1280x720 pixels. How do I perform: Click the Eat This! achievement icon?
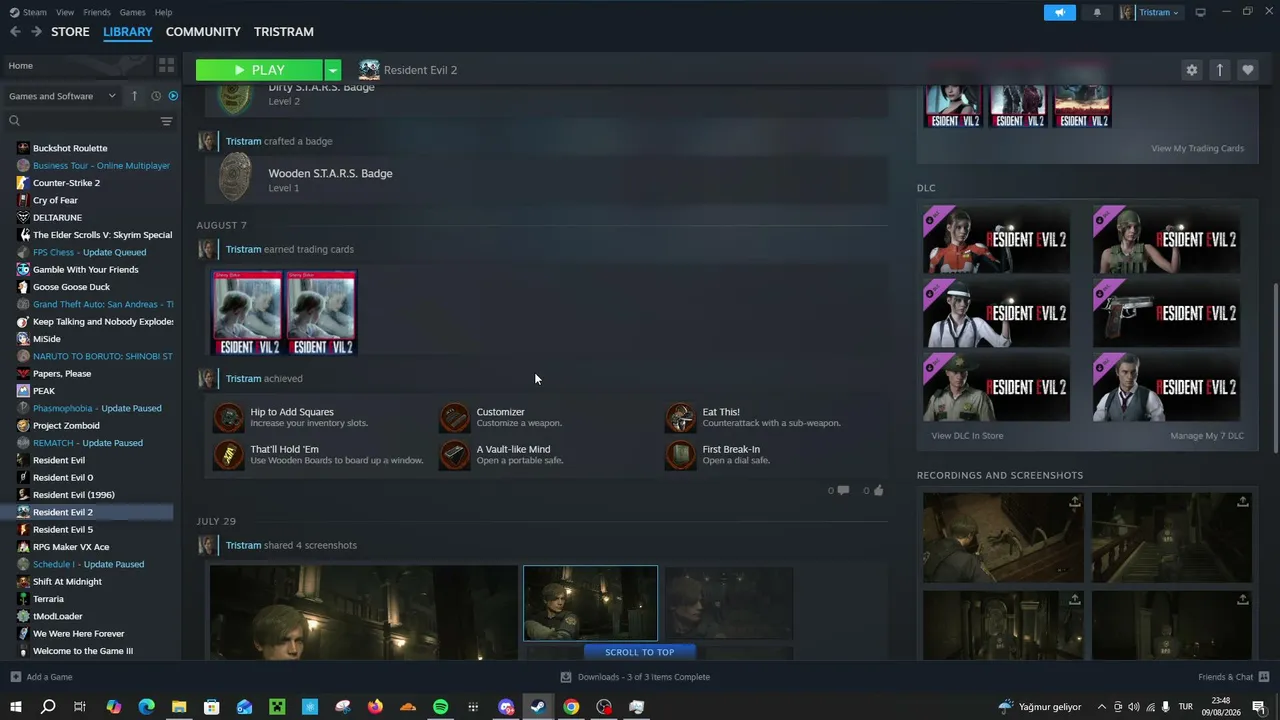pyautogui.click(x=681, y=417)
